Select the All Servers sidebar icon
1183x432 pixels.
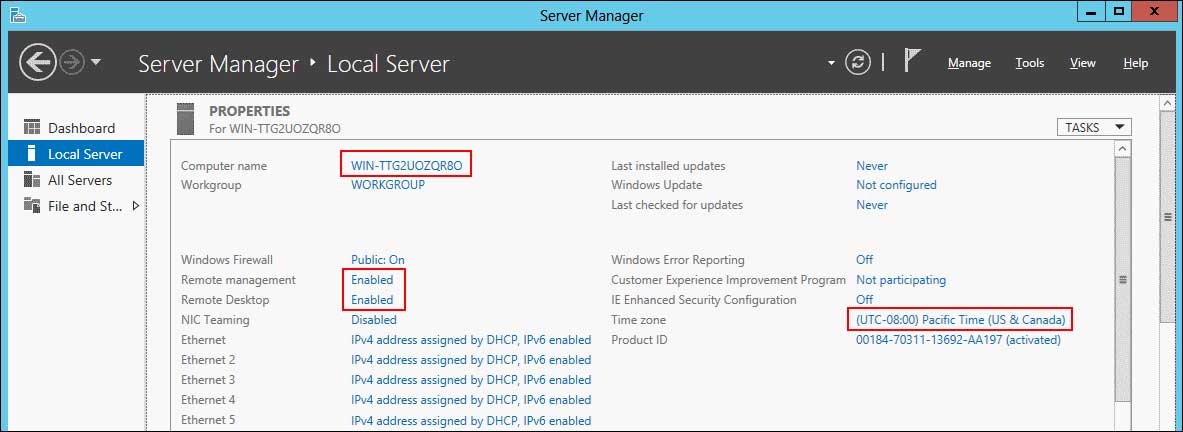click(x=30, y=180)
